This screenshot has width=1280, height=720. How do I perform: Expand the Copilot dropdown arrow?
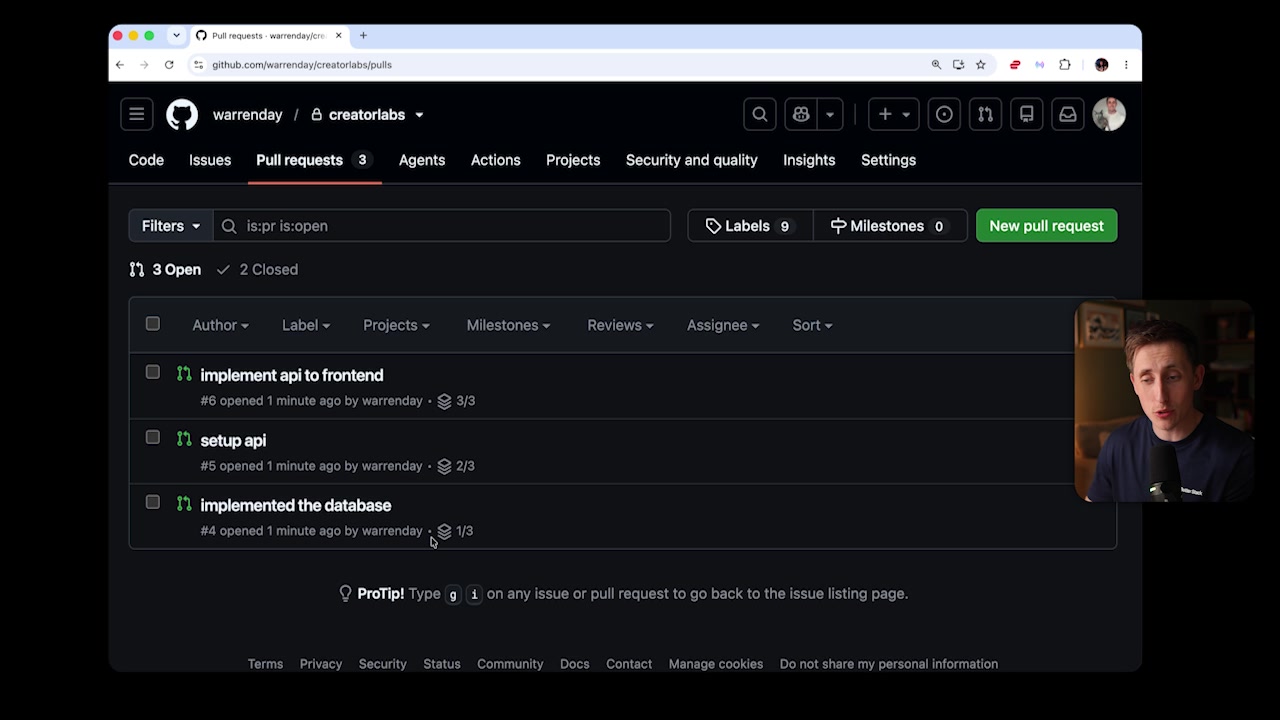pos(830,114)
